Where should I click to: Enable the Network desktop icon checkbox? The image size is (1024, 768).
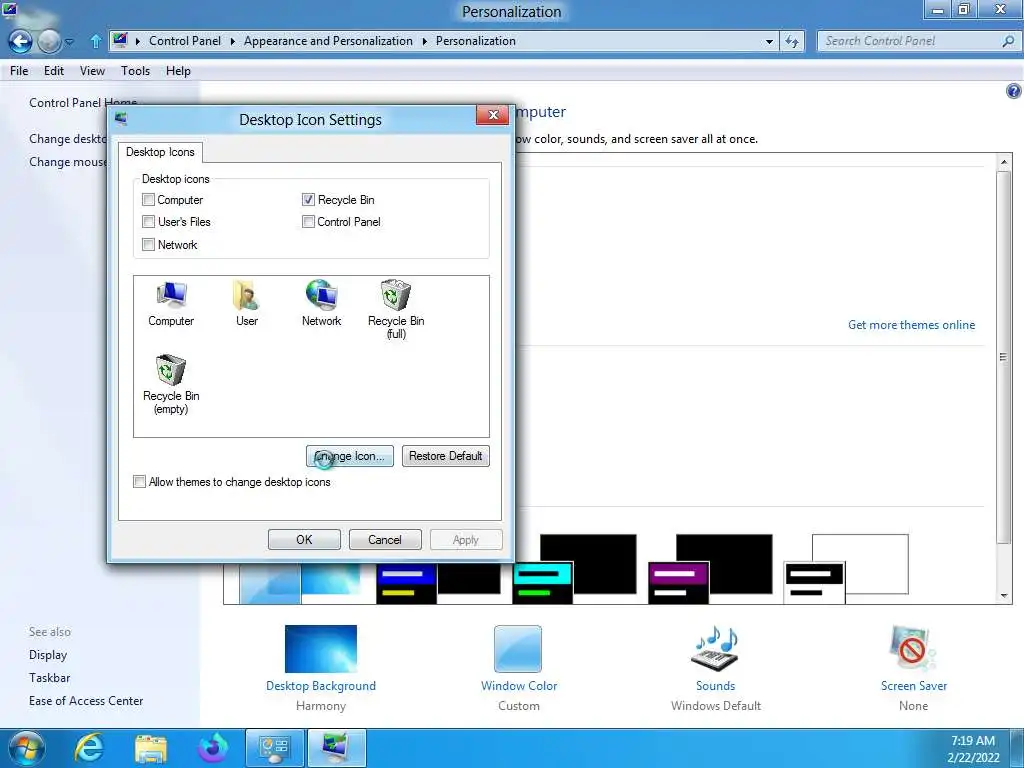pyautogui.click(x=148, y=245)
